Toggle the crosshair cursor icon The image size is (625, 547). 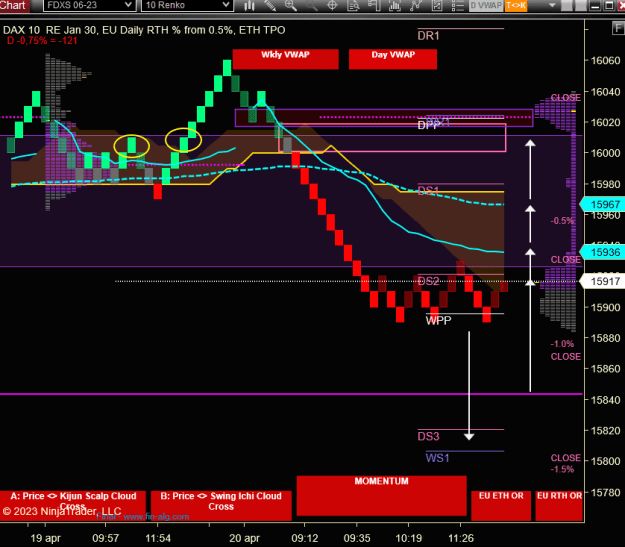(x=332, y=5)
